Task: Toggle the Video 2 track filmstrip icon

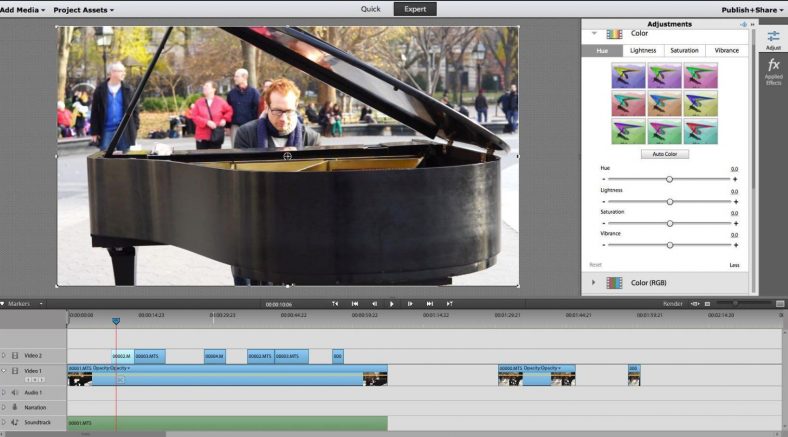Action: point(15,356)
